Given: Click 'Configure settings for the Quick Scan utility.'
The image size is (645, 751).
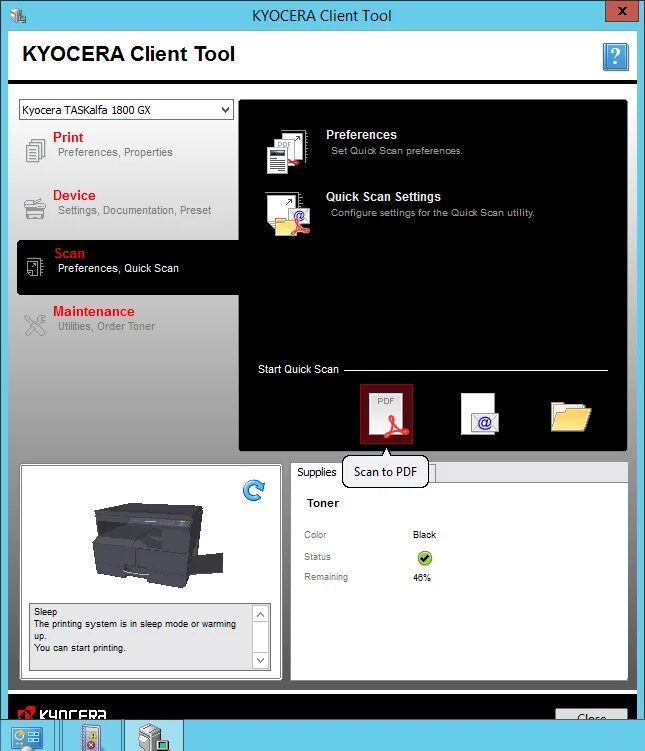Looking at the screenshot, I should click(x=432, y=213).
